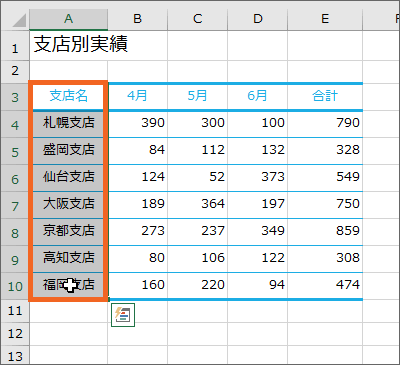Click cell with value 122
This screenshot has width=400, height=365.
[258, 259]
